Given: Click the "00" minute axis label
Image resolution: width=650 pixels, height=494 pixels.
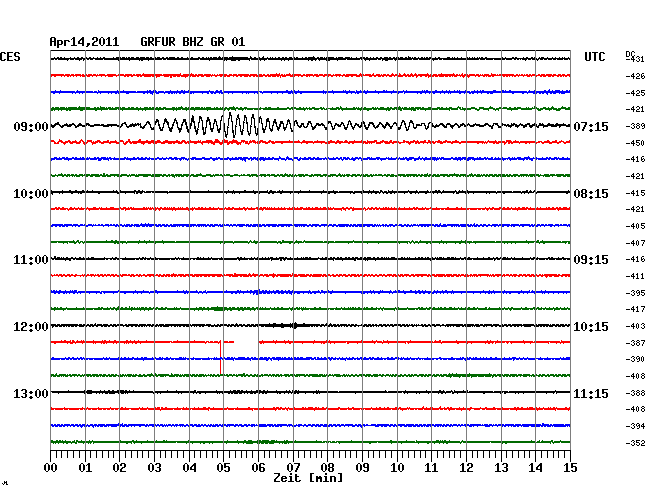Looking at the screenshot, I should point(51,467).
